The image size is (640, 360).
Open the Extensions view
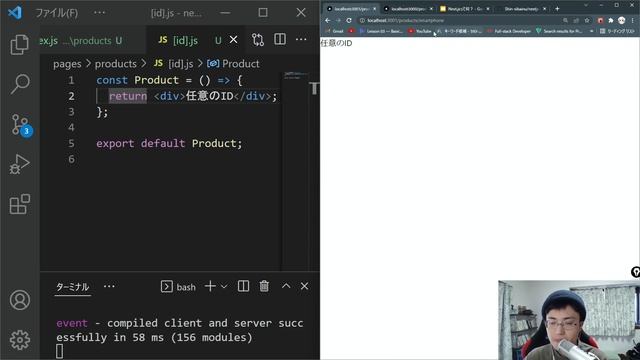[x=19, y=204]
